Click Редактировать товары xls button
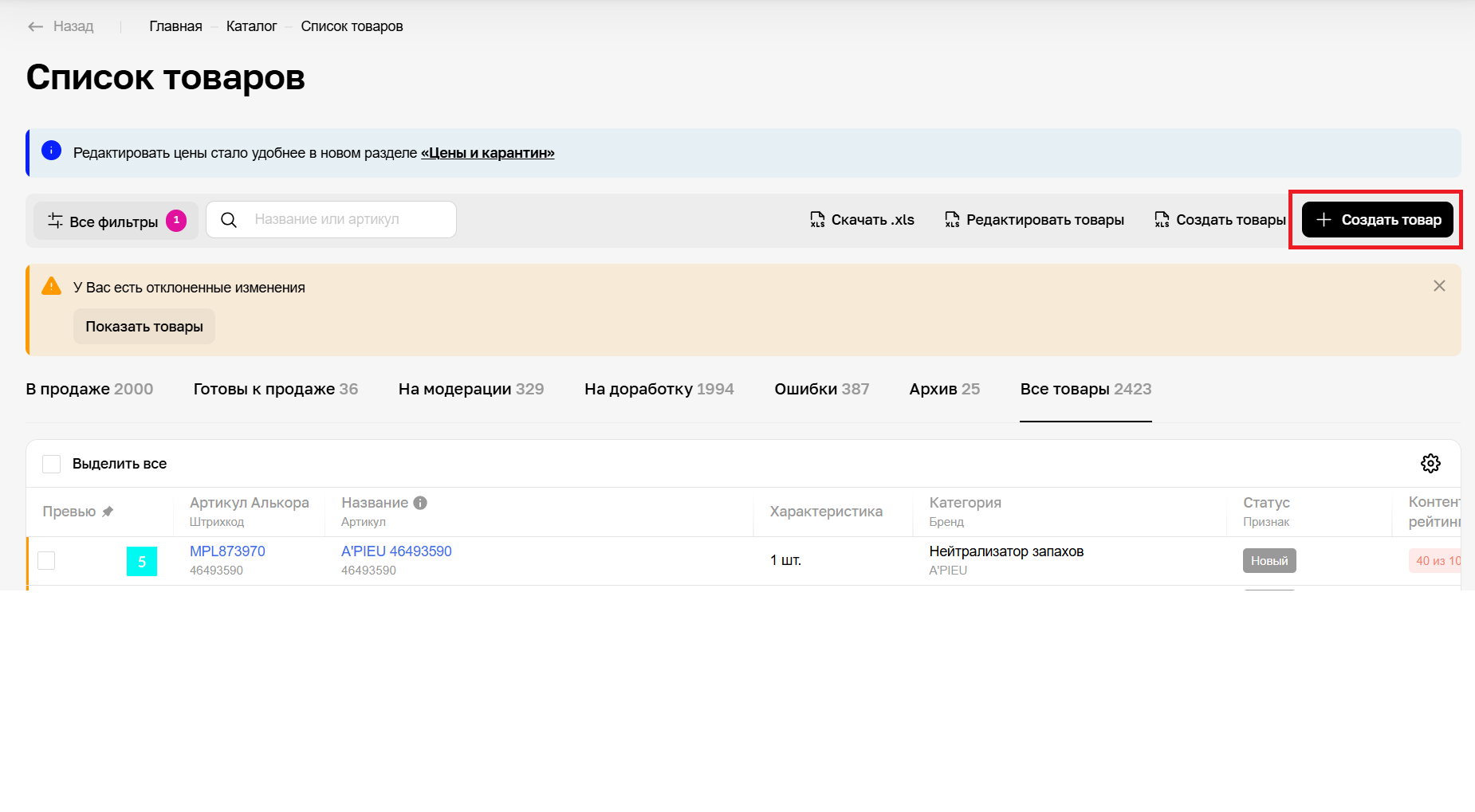The height and width of the screenshot is (812, 1475). [1034, 220]
